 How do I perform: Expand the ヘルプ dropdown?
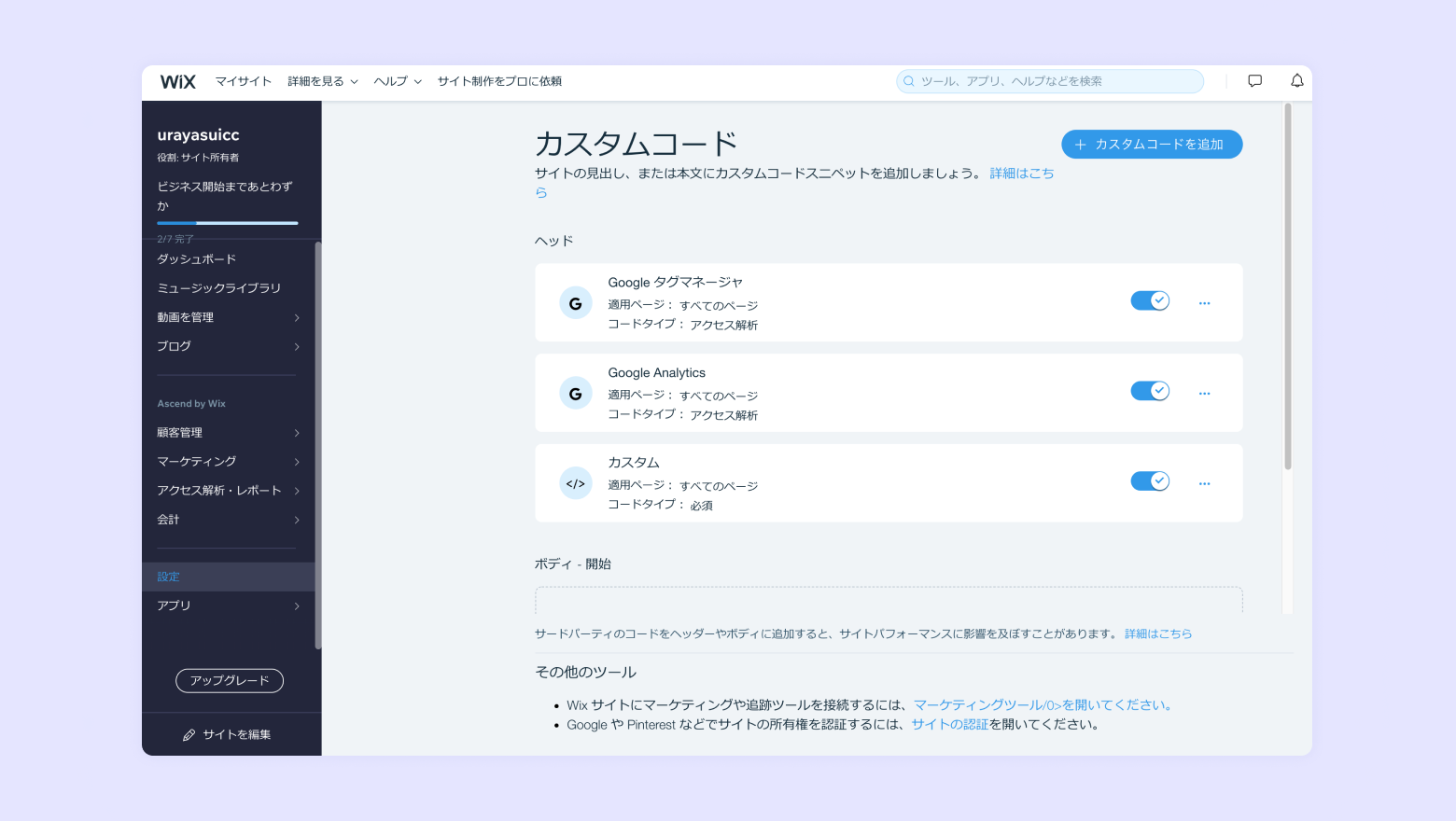pyautogui.click(x=398, y=81)
